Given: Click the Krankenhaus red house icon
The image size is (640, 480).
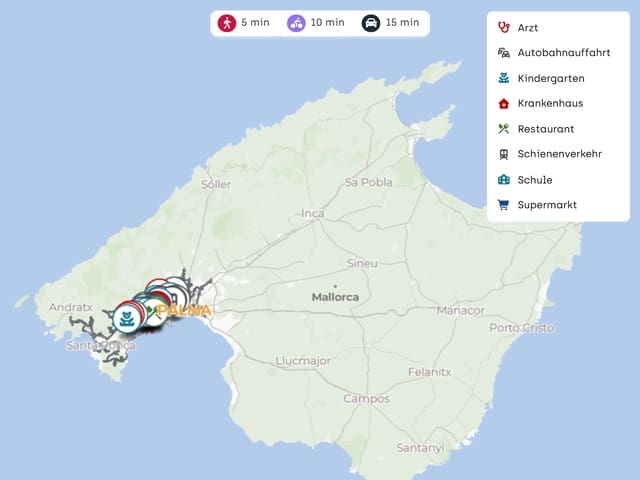Looking at the screenshot, I should click(504, 103).
